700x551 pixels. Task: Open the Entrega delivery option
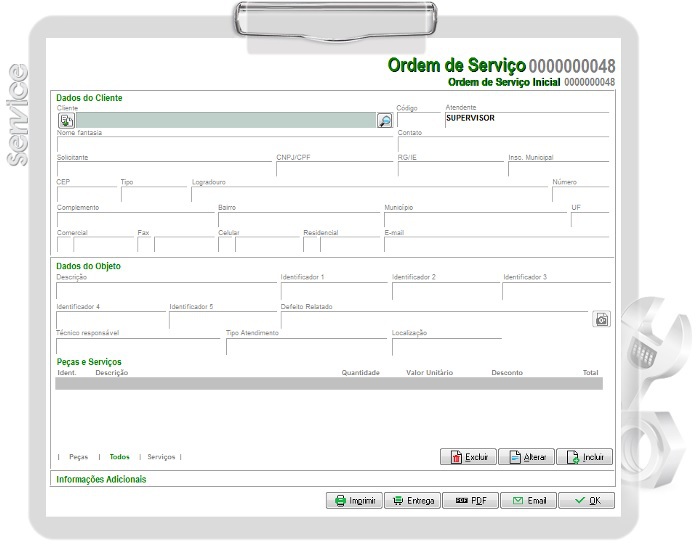(x=412, y=501)
